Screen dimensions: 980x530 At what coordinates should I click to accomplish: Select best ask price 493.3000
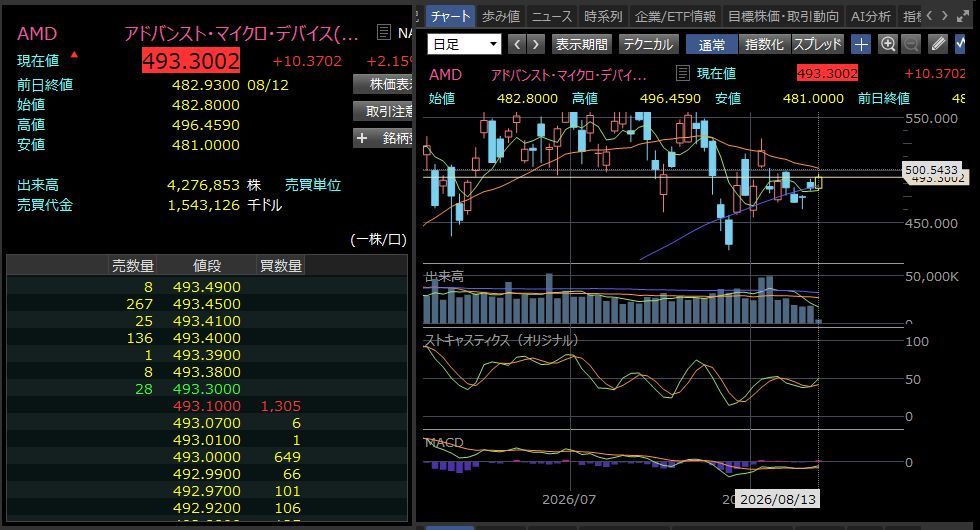pyautogui.click(x=206, y=389)
